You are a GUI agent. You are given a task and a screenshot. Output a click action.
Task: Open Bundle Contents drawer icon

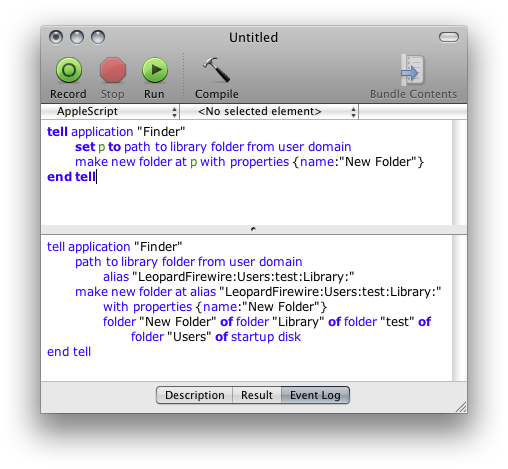point(413,70)
